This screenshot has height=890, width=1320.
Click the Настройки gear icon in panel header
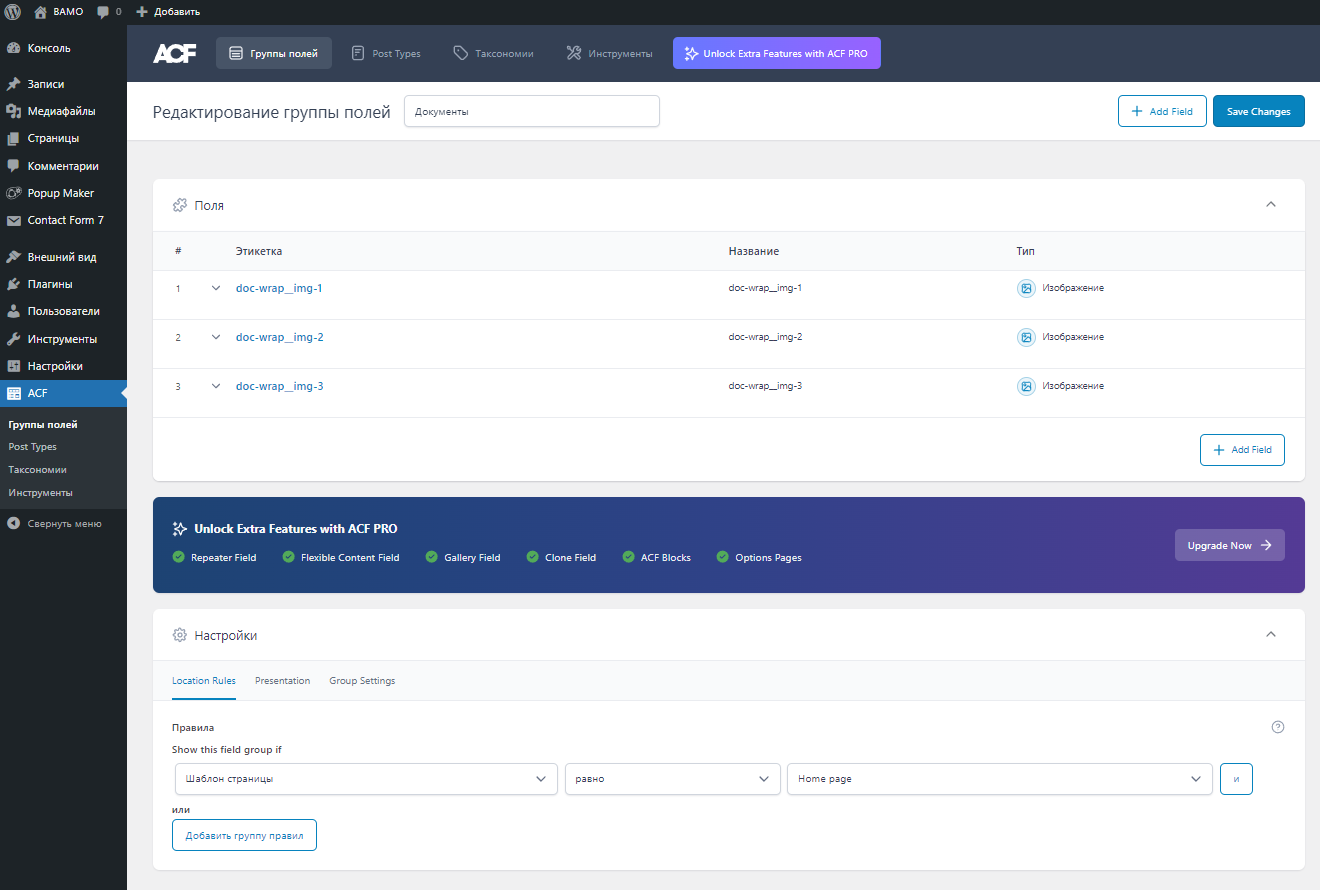180,635
